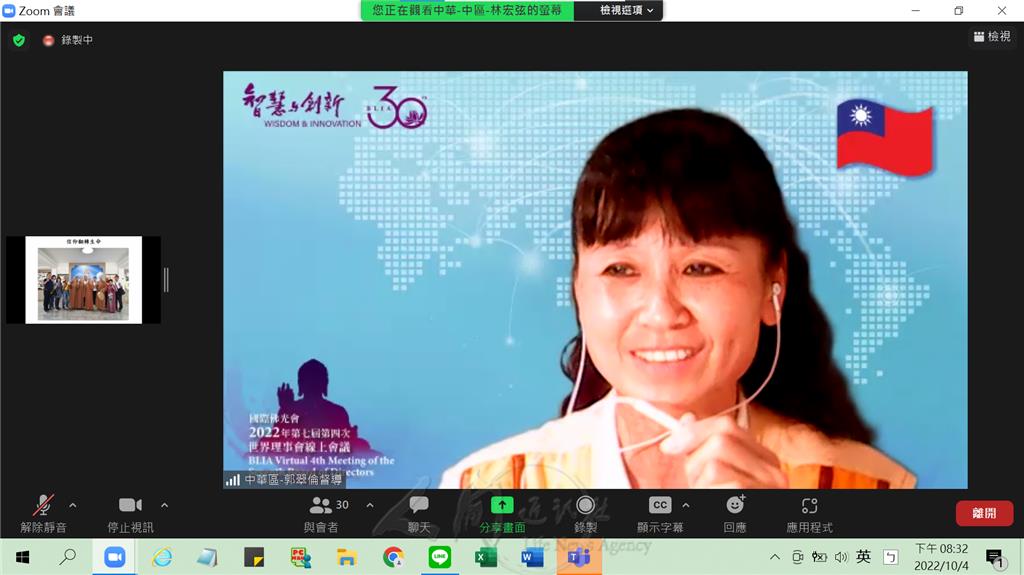
Task: Open the PC Magic app in taskbar
Action: (x=300, y=557)
